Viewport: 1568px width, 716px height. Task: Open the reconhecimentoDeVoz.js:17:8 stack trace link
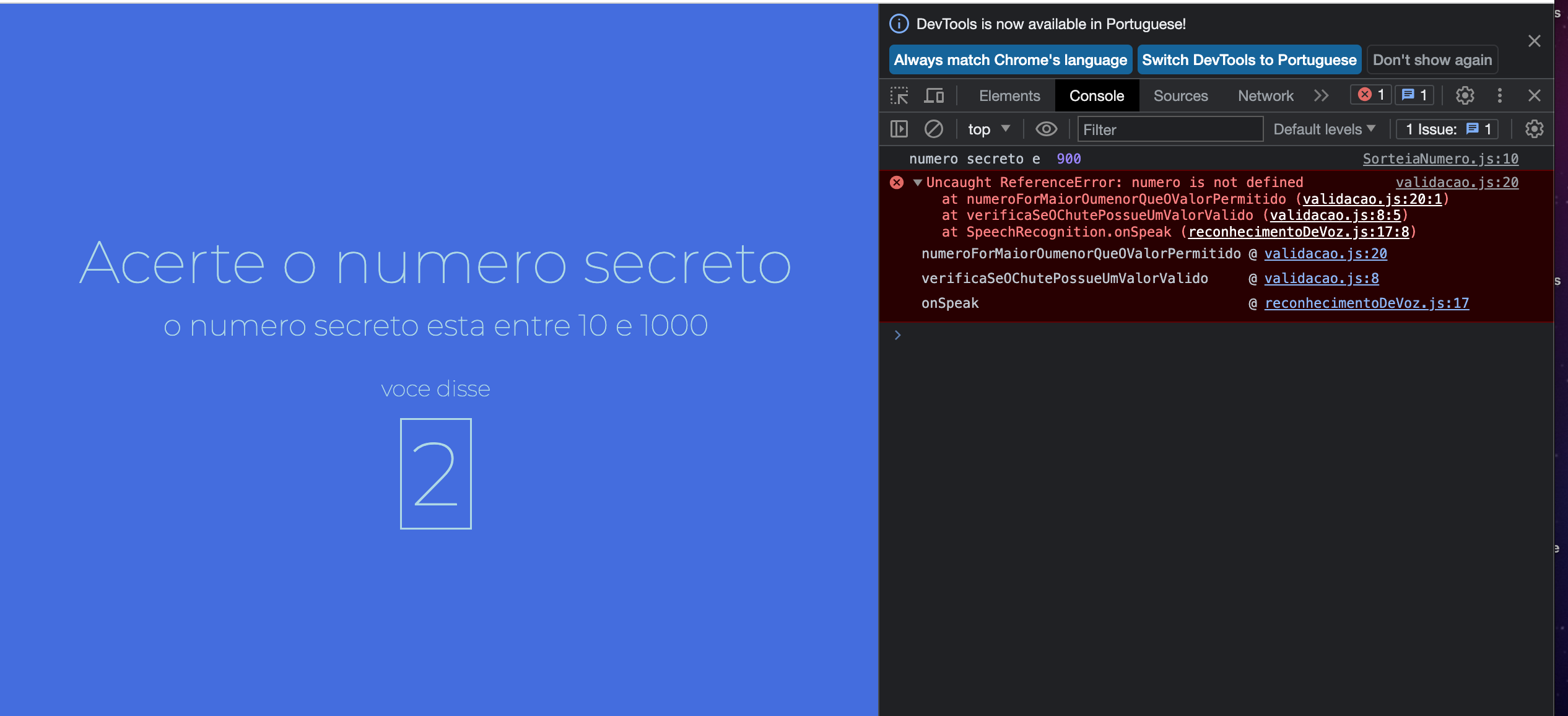(1299, 232)
